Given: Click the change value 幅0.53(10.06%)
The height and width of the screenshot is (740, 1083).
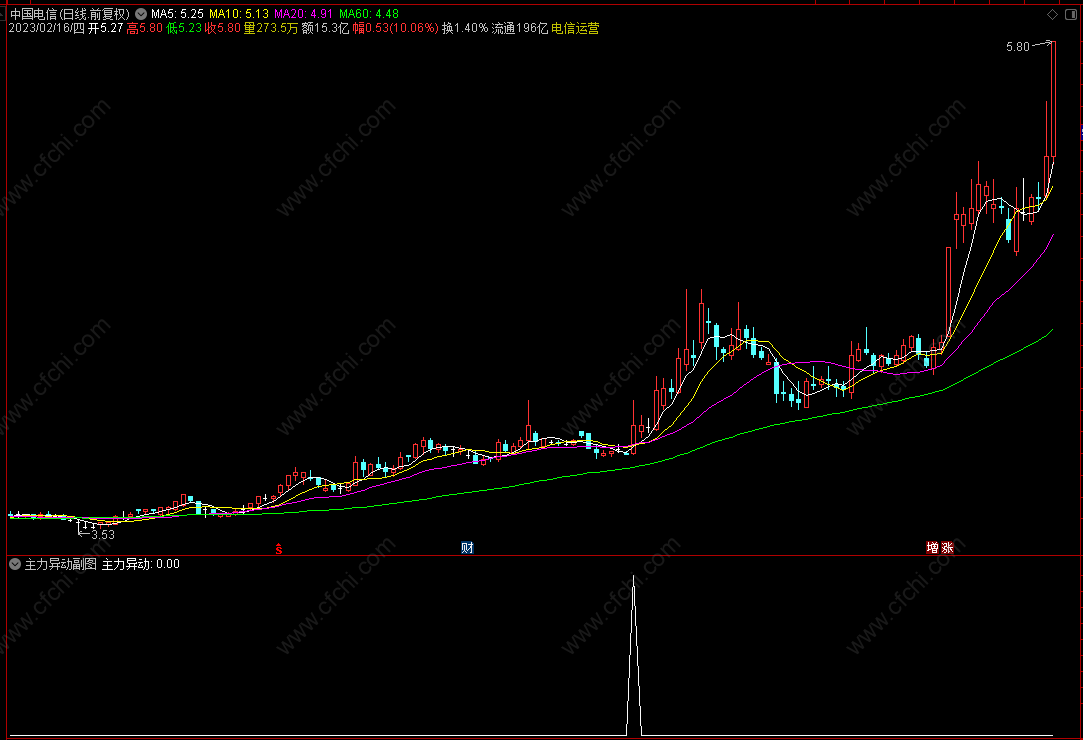Looking at the screenshot, I should click(396, 28).
